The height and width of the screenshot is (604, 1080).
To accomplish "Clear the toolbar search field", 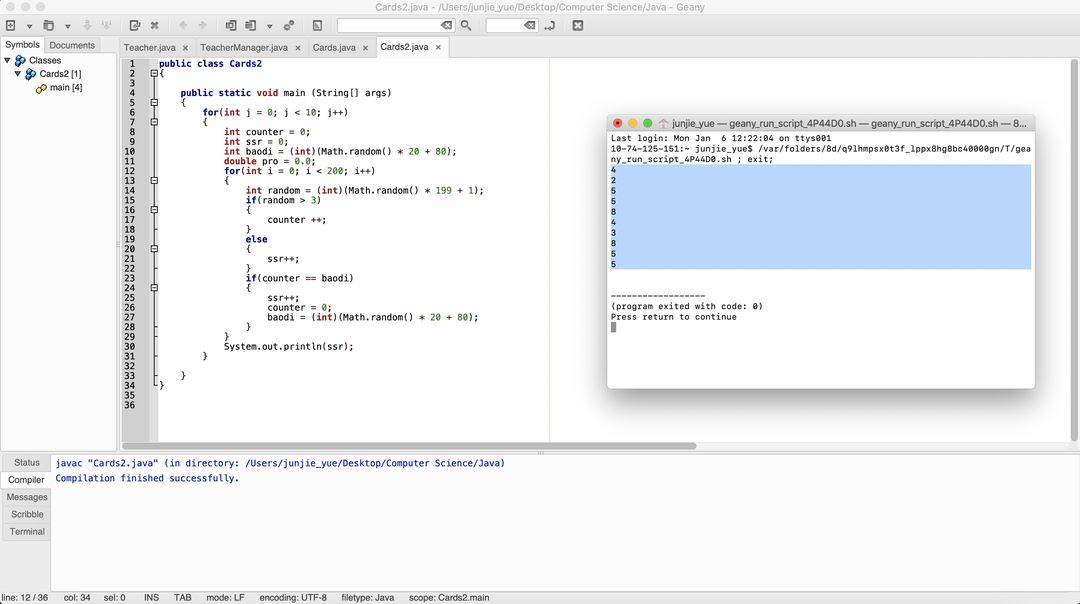I will coord(446,25).
